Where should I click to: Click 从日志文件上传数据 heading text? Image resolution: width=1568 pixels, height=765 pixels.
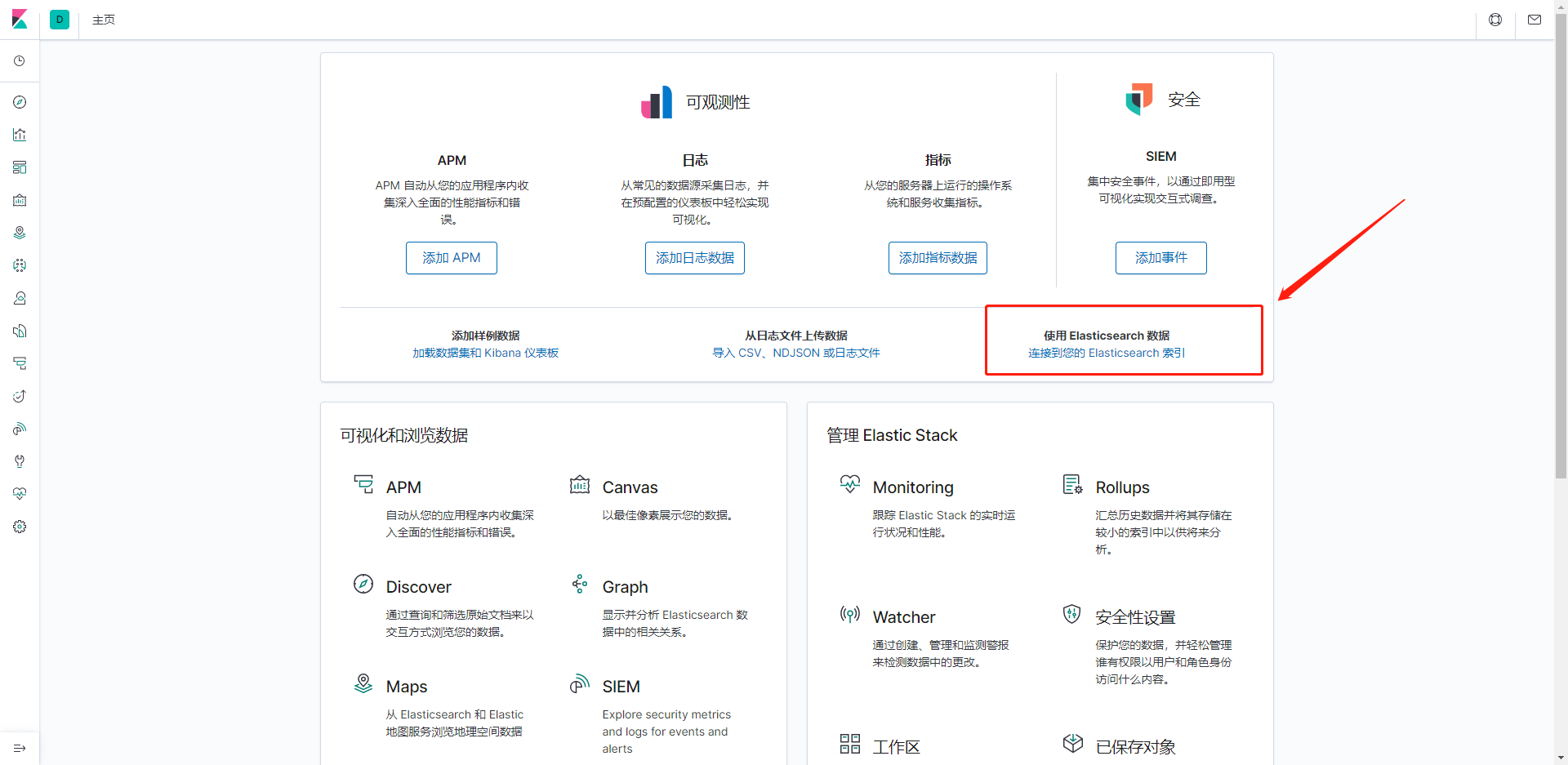tap(796, 336)
